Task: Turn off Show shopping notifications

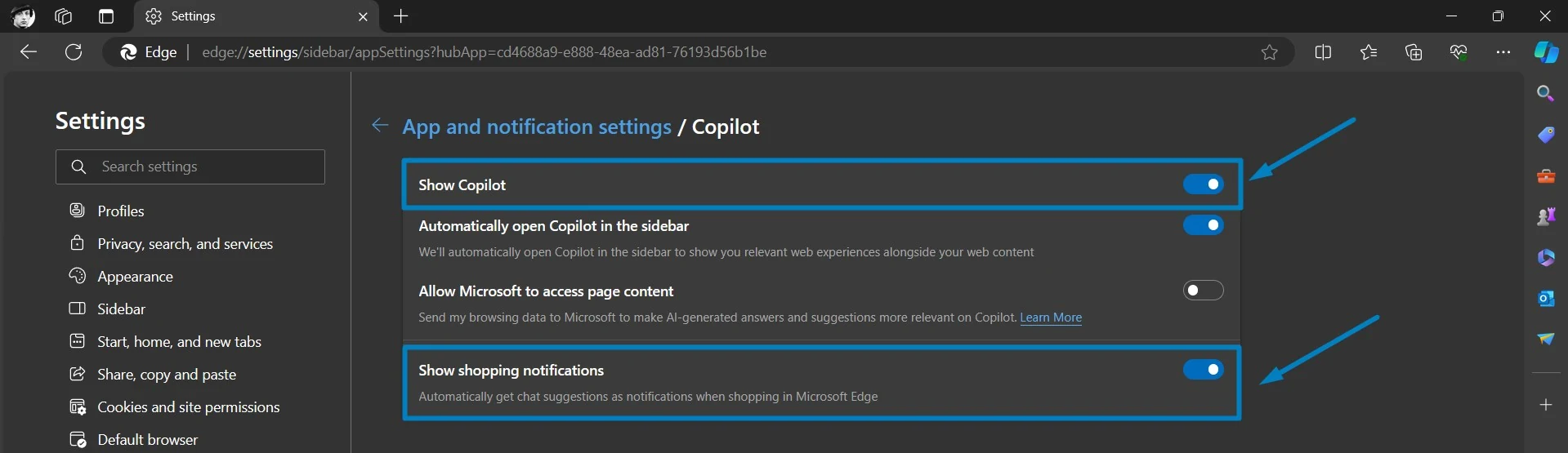Action: pyautogui.click(x=1204, y=370)
